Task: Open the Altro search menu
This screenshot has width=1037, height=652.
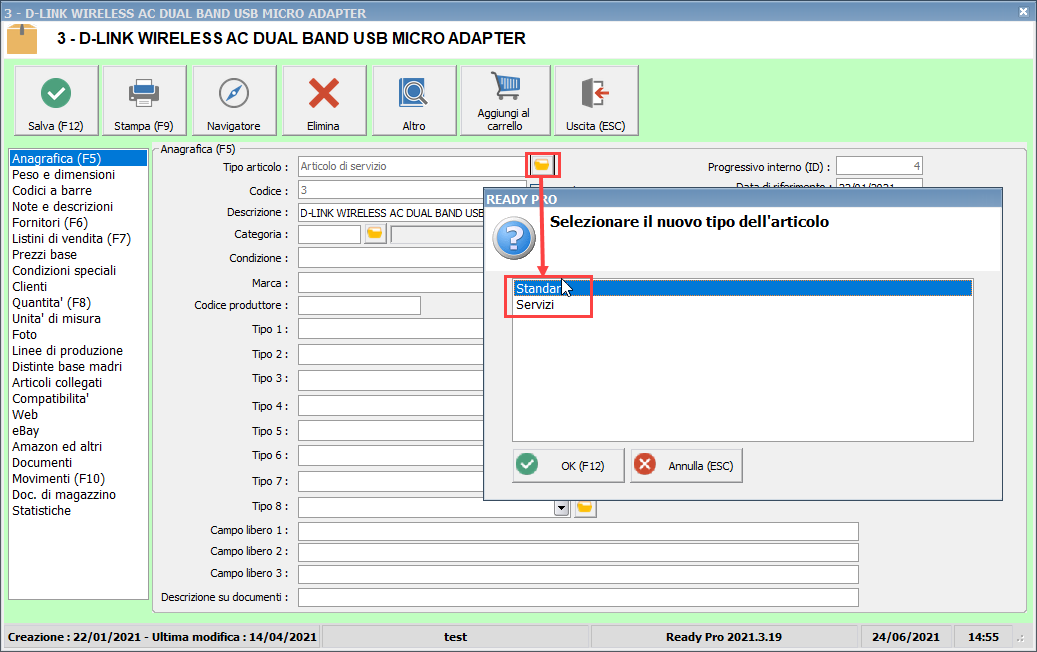Action: click(414, 101)
